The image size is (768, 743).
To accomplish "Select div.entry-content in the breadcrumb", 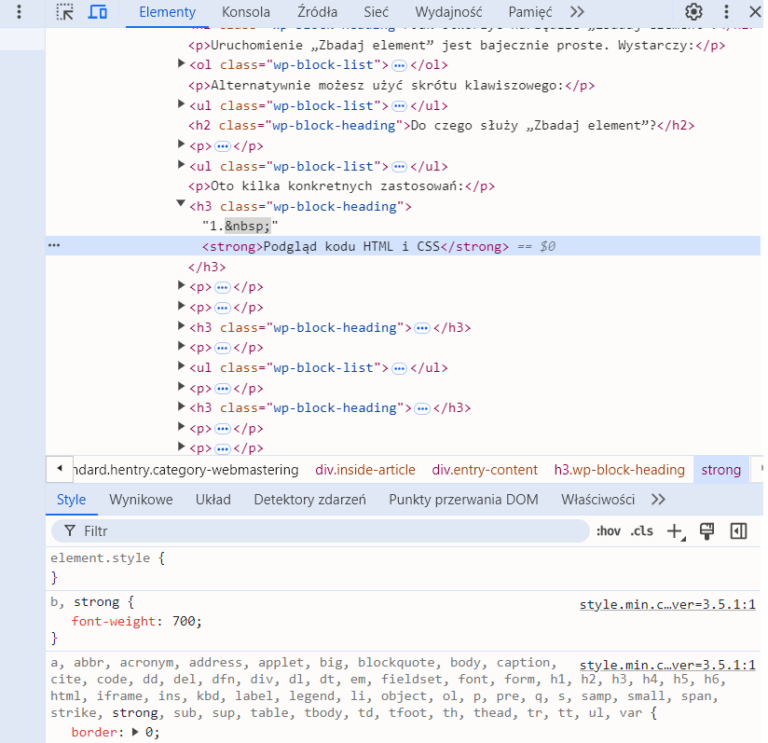I will pos(485,469).
